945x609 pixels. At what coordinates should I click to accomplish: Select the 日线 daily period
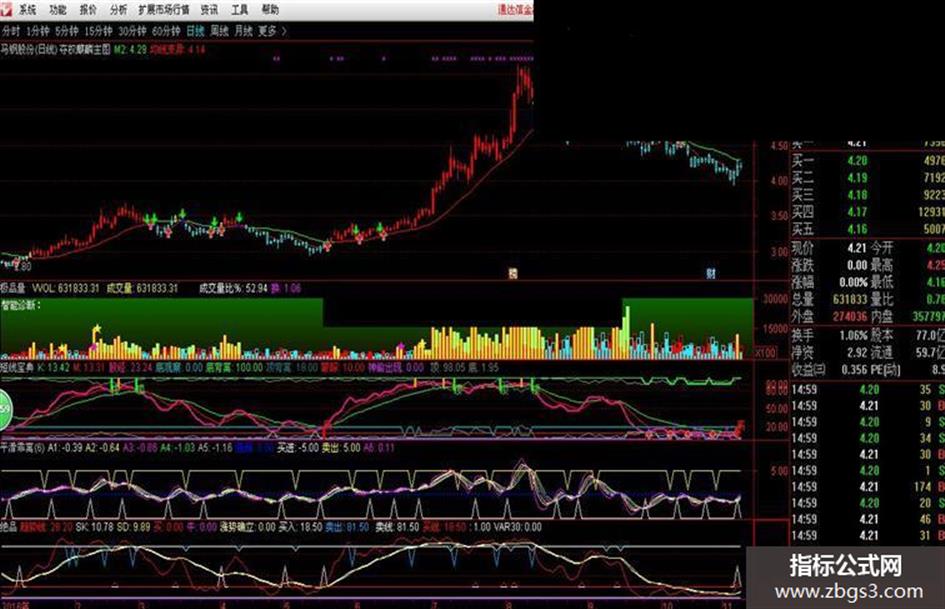click(195, 31)
